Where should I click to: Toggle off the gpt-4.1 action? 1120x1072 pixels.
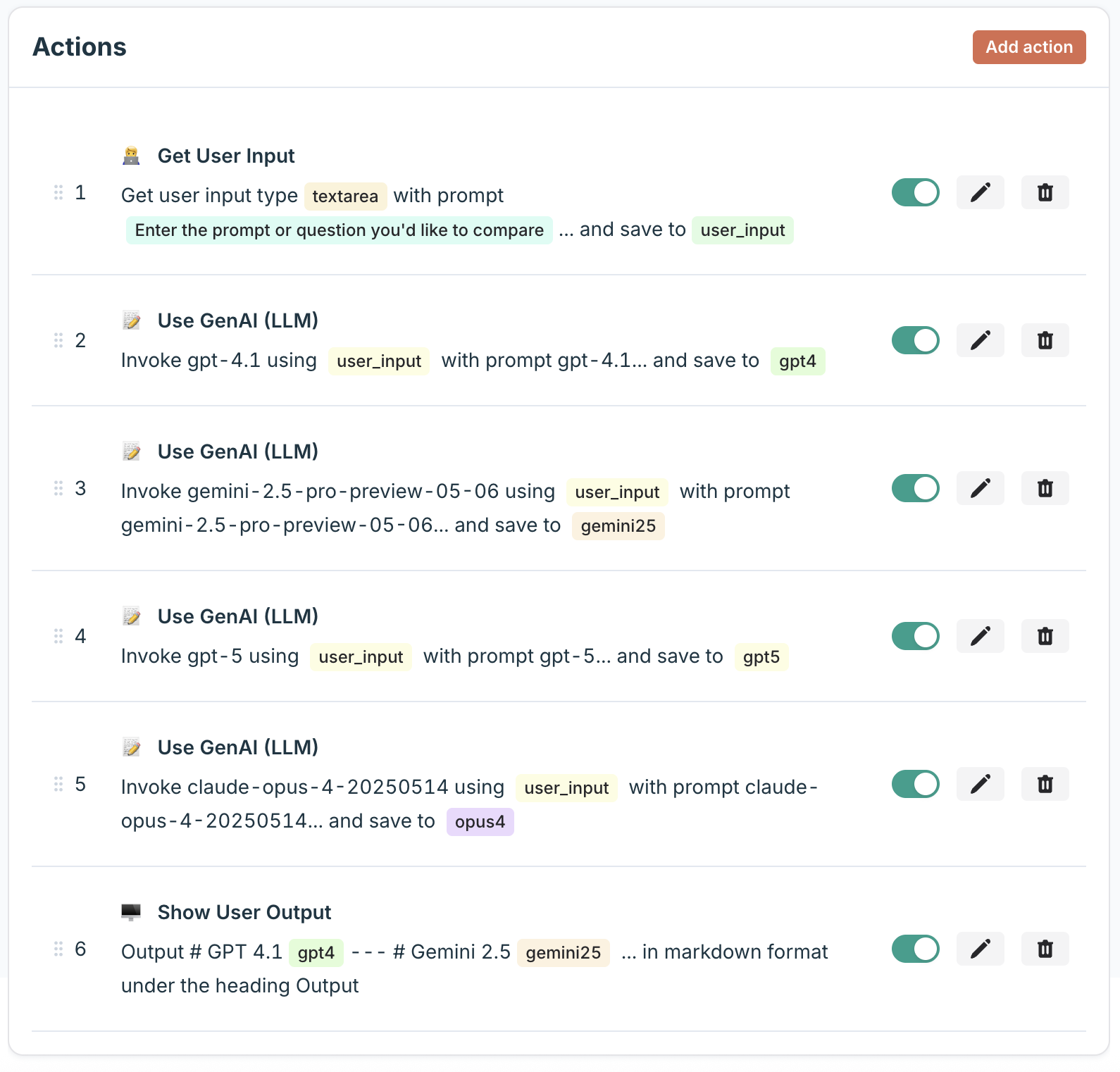pos(916,340)
